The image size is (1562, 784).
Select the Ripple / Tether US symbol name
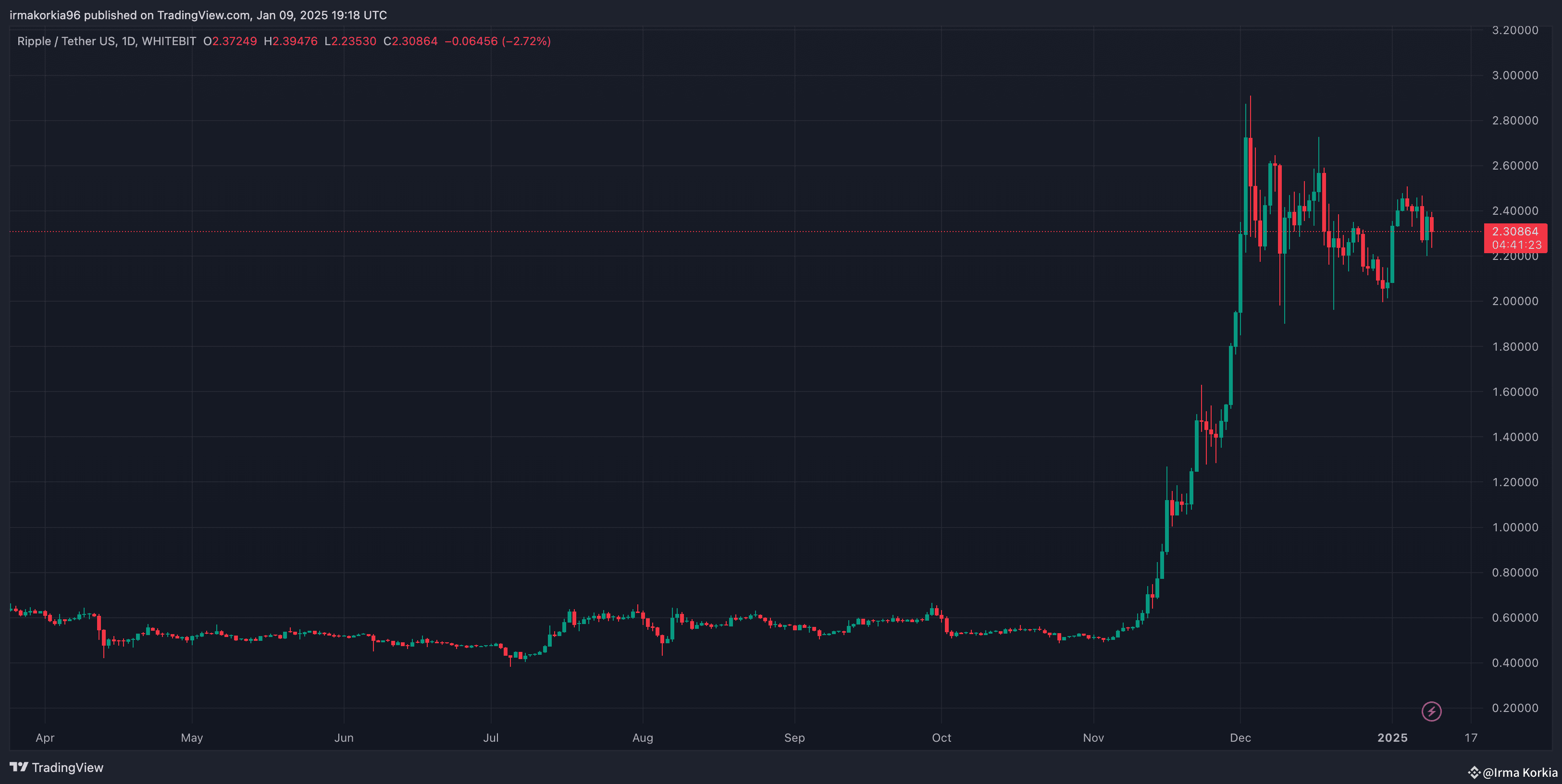[x=67, y=41]
